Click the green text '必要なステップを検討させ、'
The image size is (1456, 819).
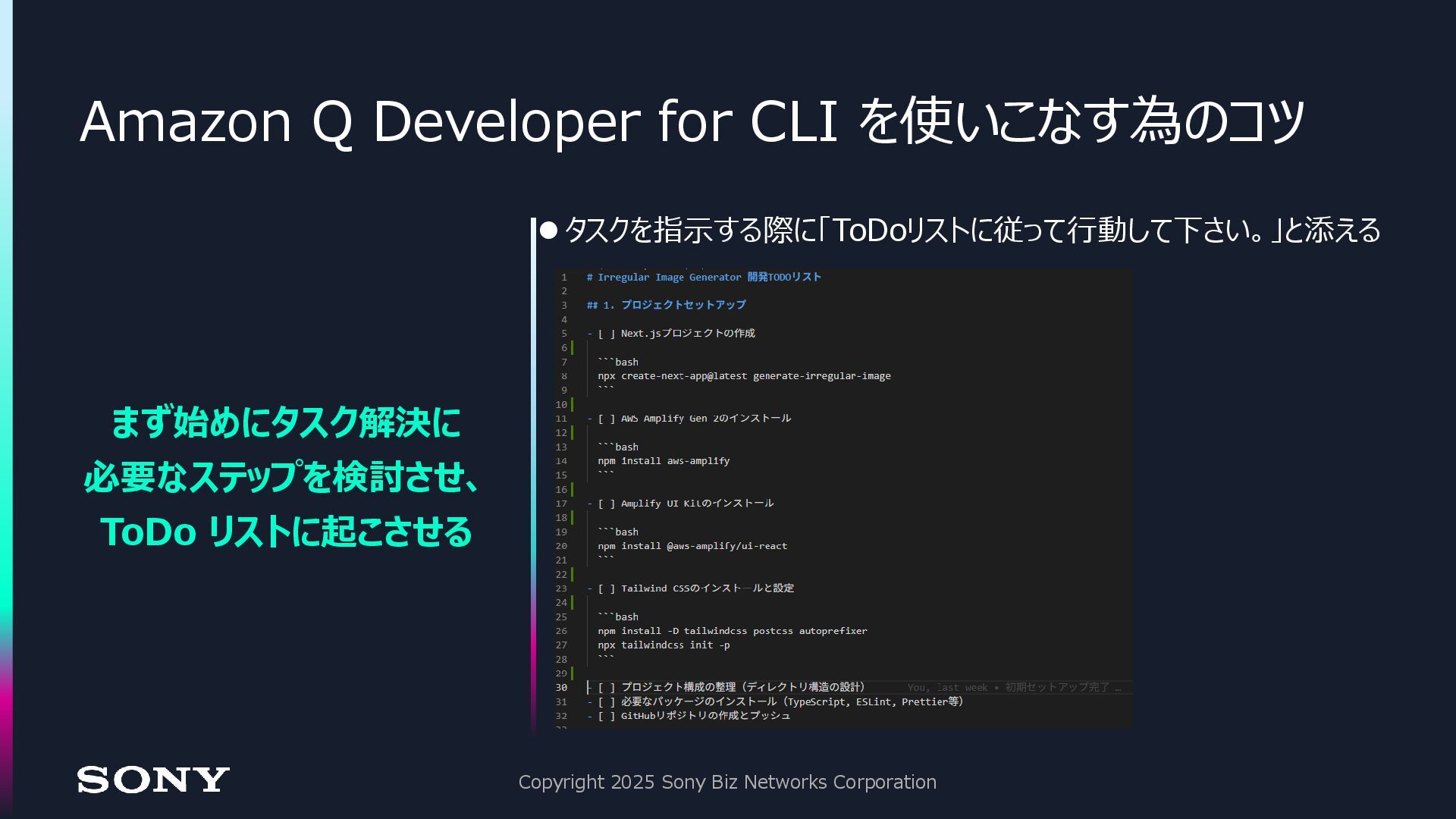[282, 477]
